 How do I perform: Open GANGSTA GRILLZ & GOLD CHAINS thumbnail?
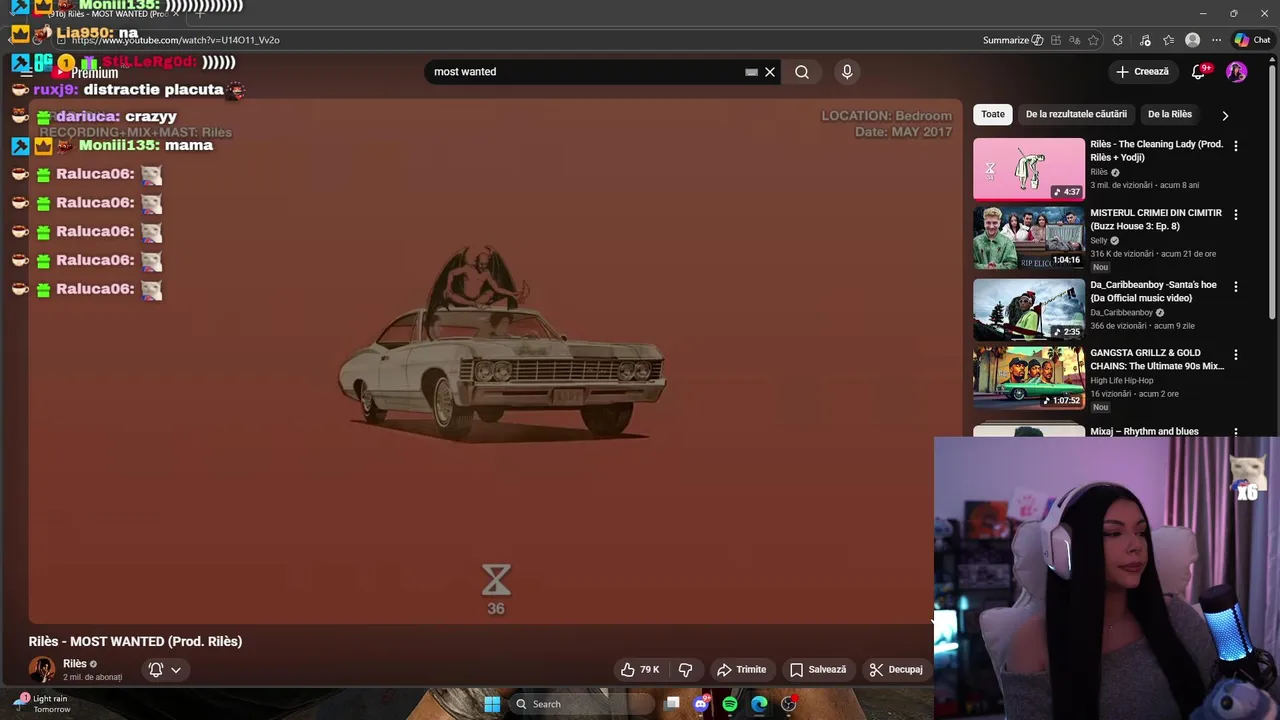coord(1029,378)
